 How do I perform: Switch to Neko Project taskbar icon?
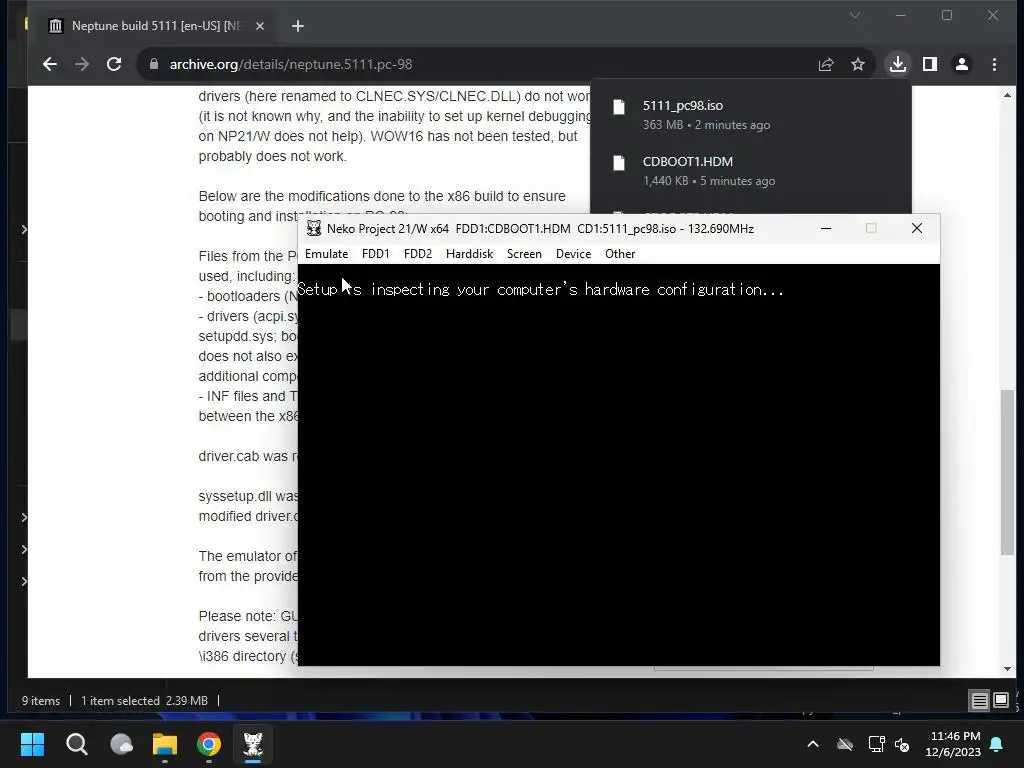(x=253, y=744)
